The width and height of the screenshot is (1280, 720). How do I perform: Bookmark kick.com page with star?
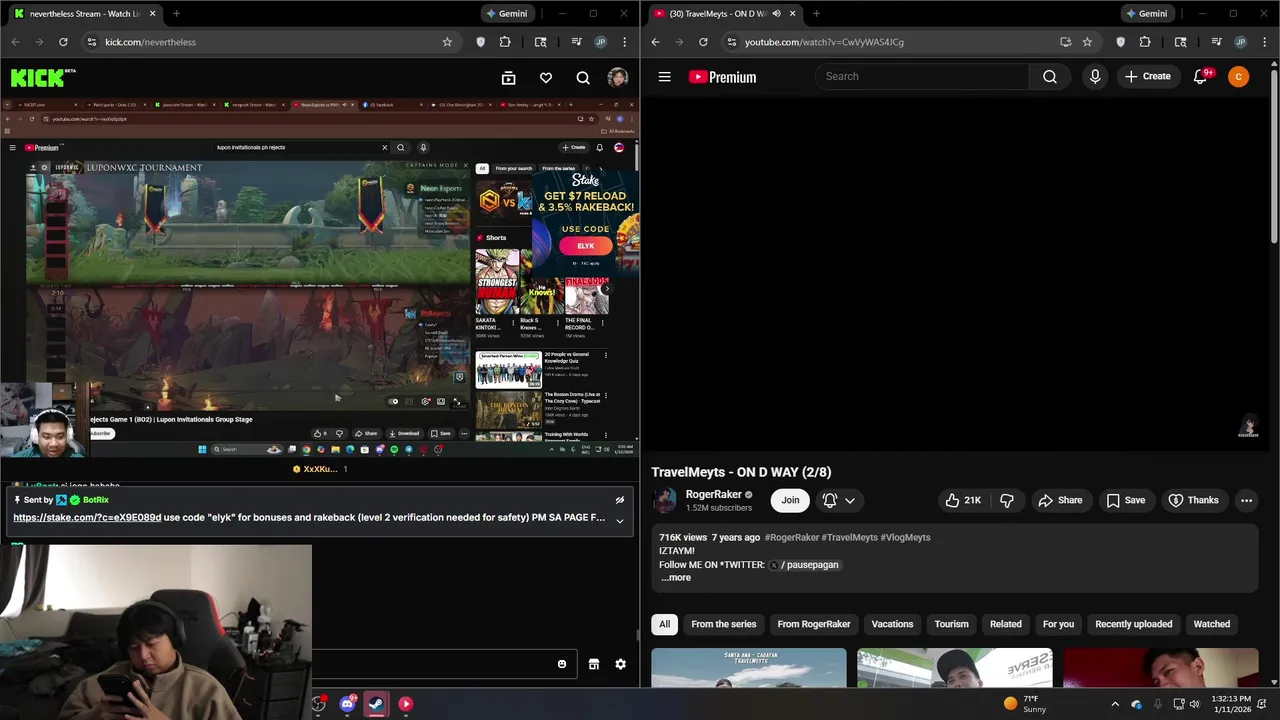pos(447,42)
